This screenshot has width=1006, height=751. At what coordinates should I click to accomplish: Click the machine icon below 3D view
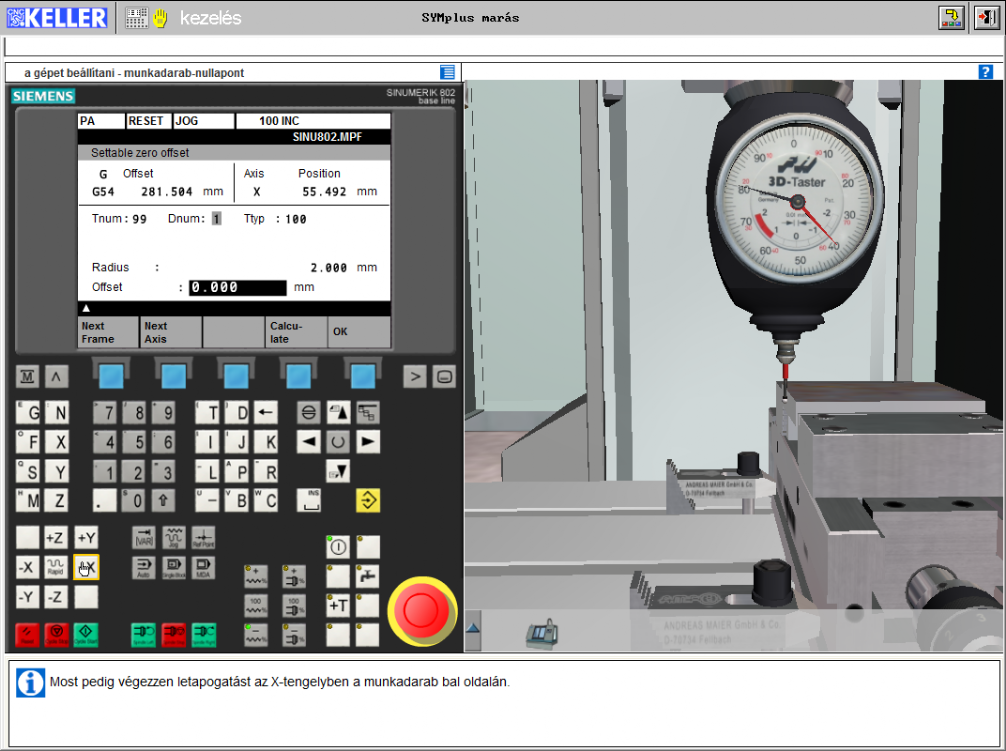pos(542,634)
